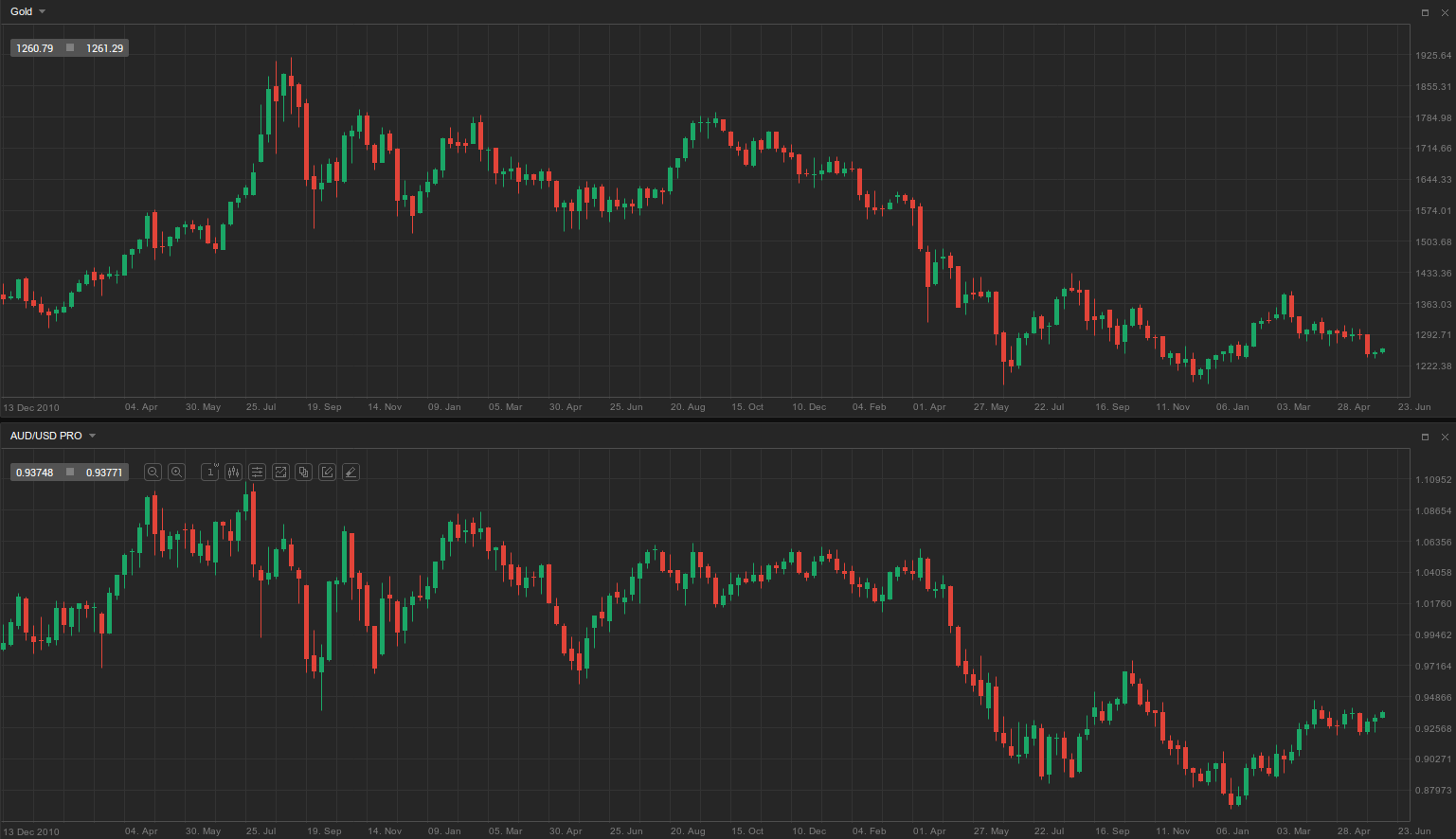The width and height of the screenshot is (1456, 839).
Task: Close the Gold chart panel
Action: tap(1445, 12)
